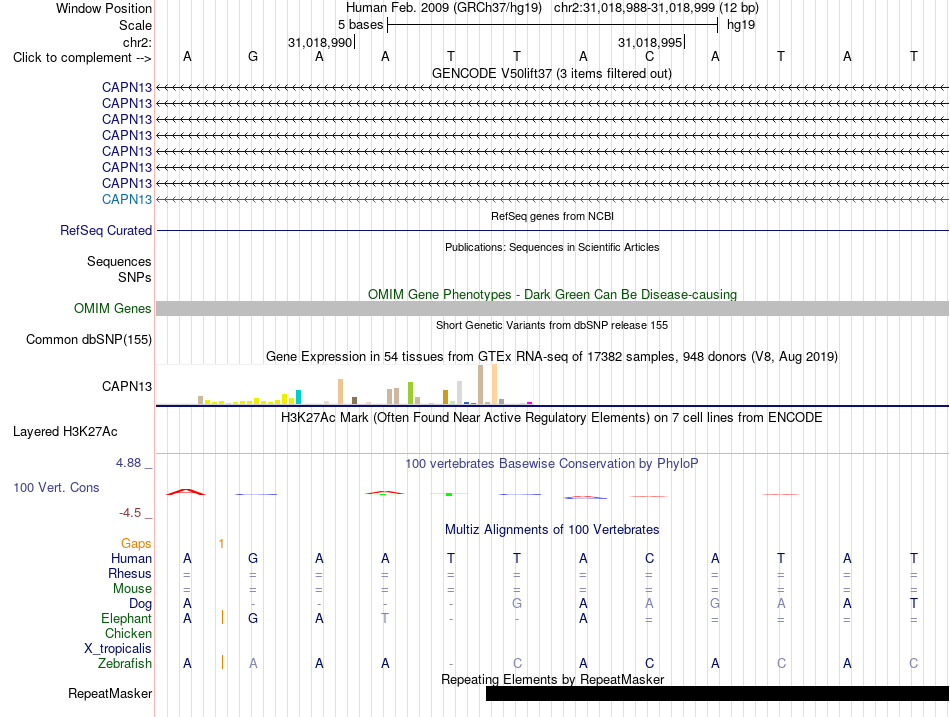Click the RepeatMasker track label
950x717 pixels.
tap(110, 693)
